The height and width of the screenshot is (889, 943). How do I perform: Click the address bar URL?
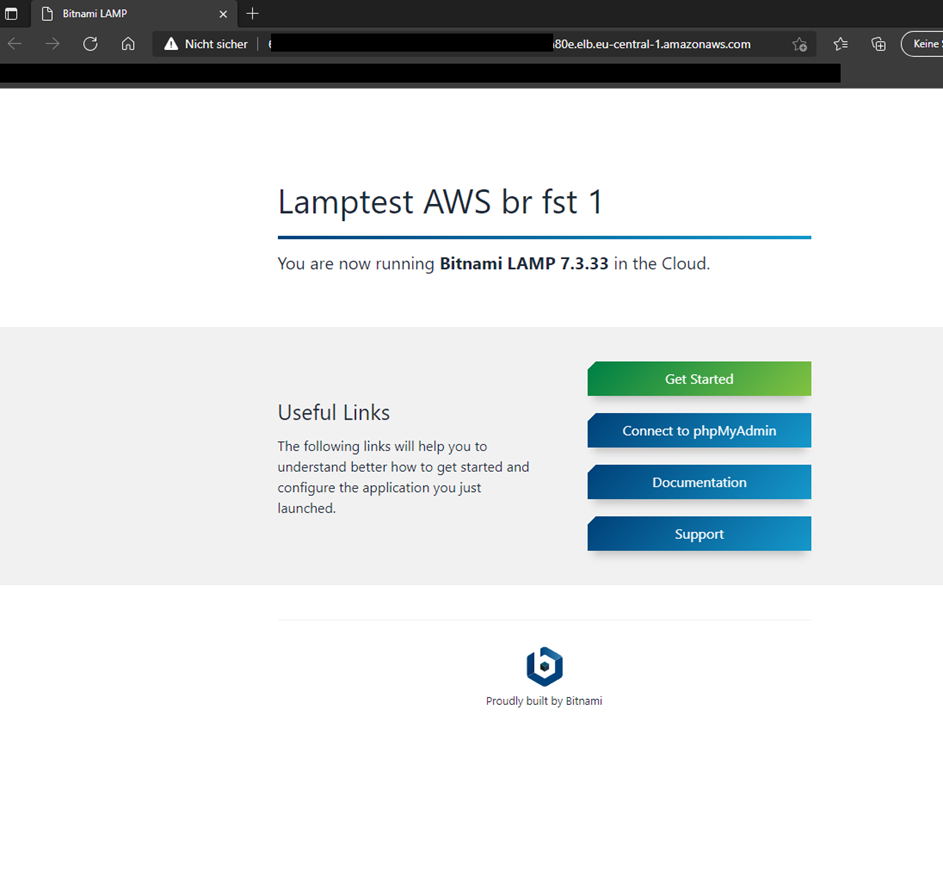click(510, 44)
